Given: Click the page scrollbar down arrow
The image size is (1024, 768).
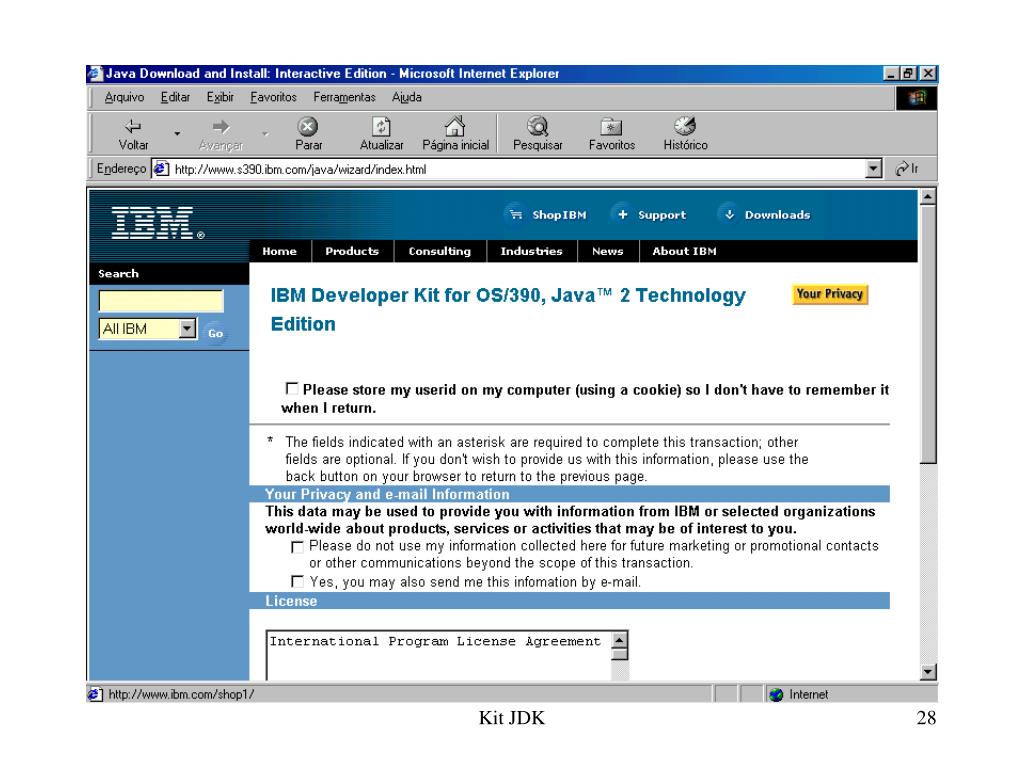Looking at the screenshot, I should point(928,671).
